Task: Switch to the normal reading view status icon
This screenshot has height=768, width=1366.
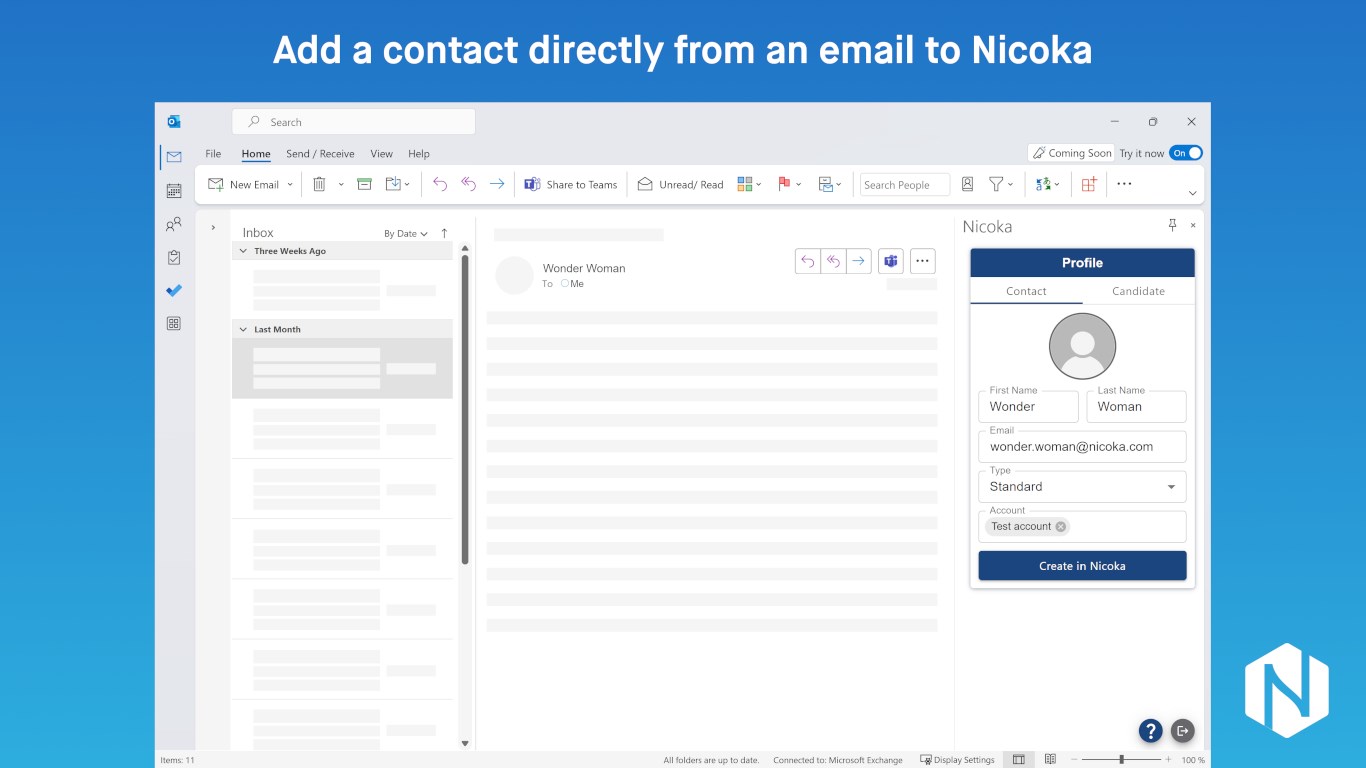Action: coord(1018,760)
